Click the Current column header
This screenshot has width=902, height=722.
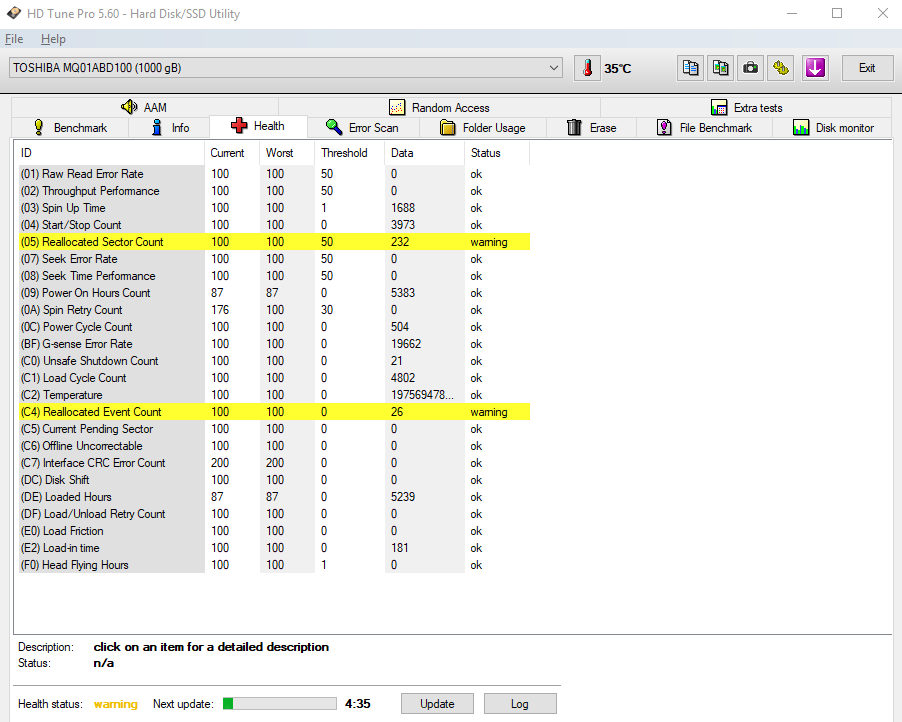[x=232, y=153]
